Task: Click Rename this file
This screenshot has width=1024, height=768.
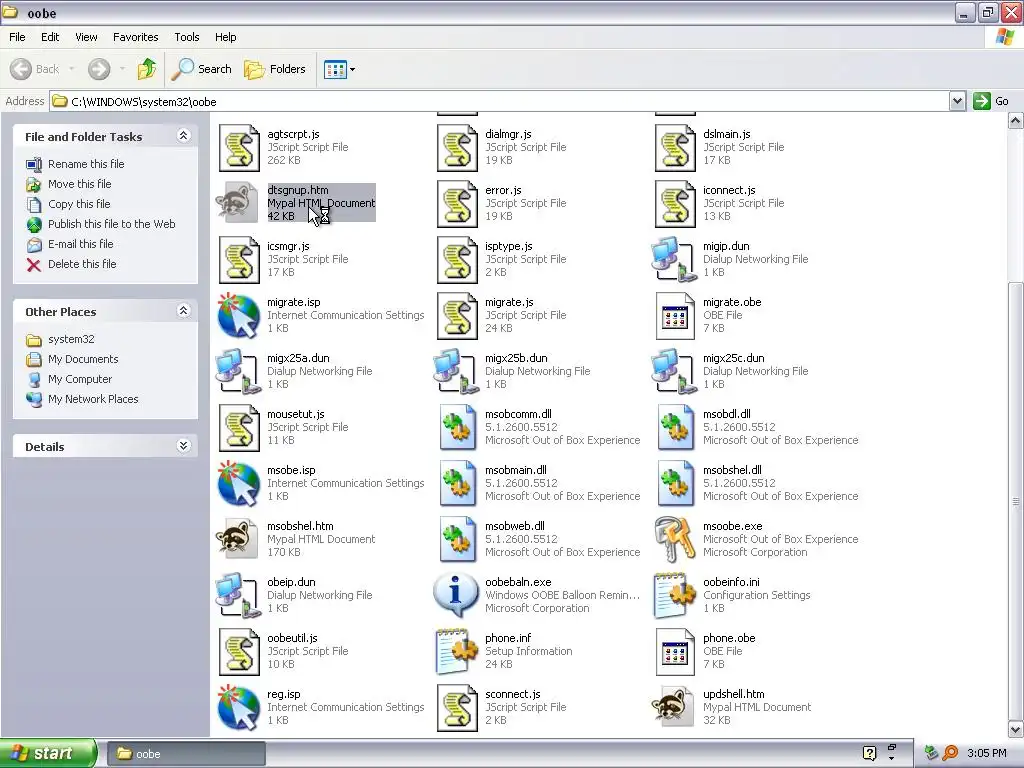Action: coord(75,164)
